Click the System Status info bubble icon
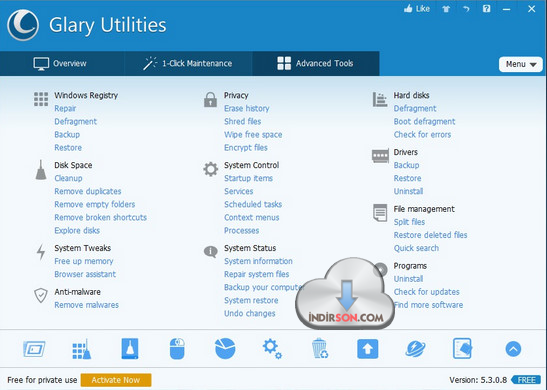 click(211, 251)
